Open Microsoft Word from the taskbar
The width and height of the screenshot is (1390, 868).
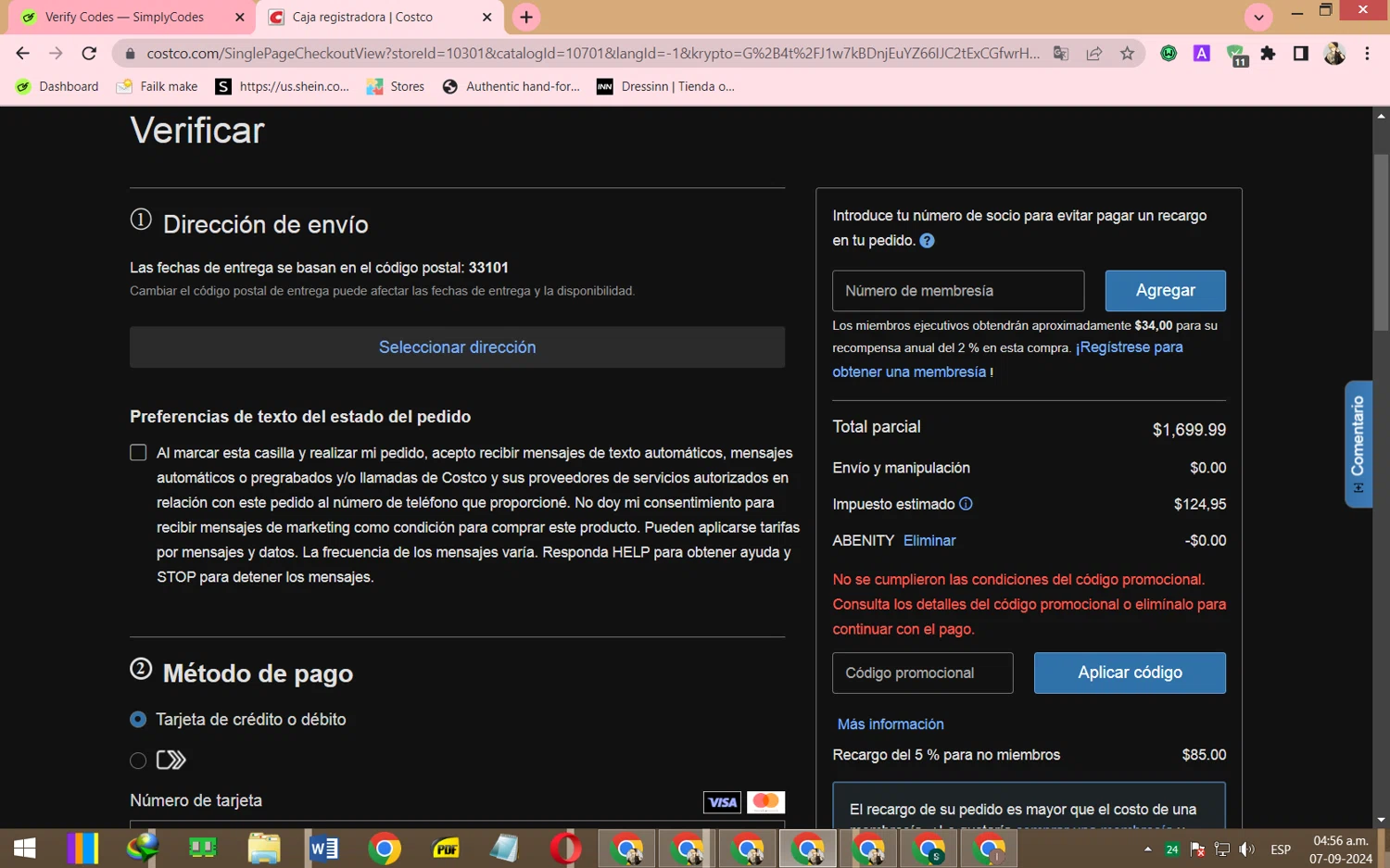[323, 848]
